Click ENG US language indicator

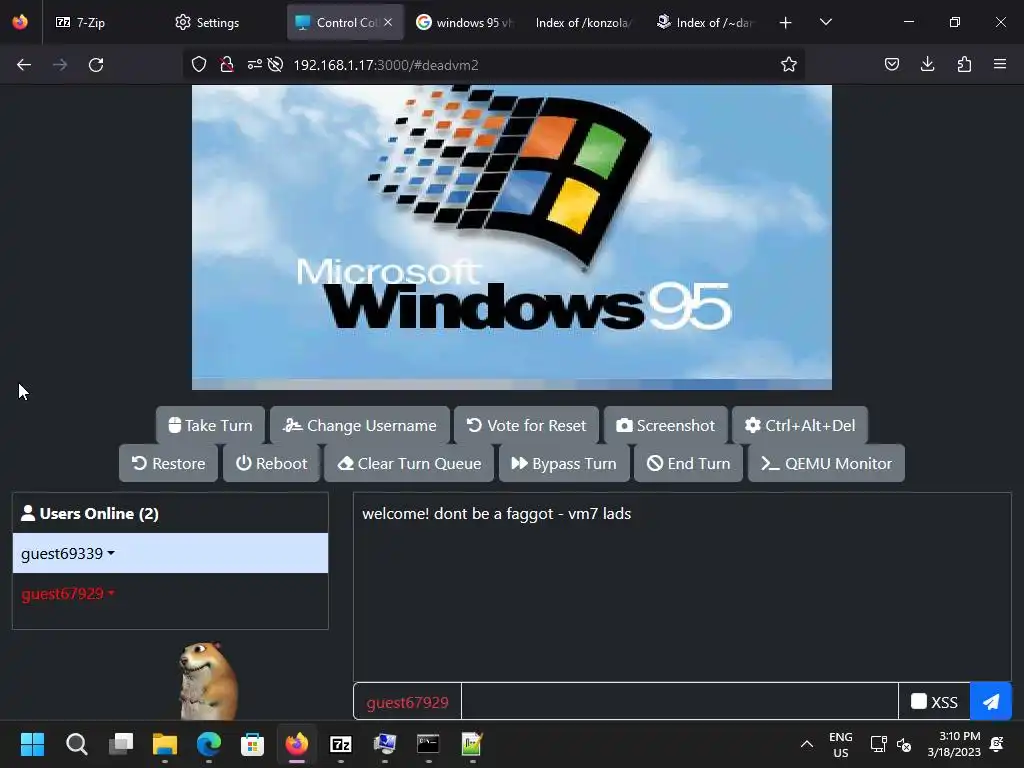coord(840,744)
